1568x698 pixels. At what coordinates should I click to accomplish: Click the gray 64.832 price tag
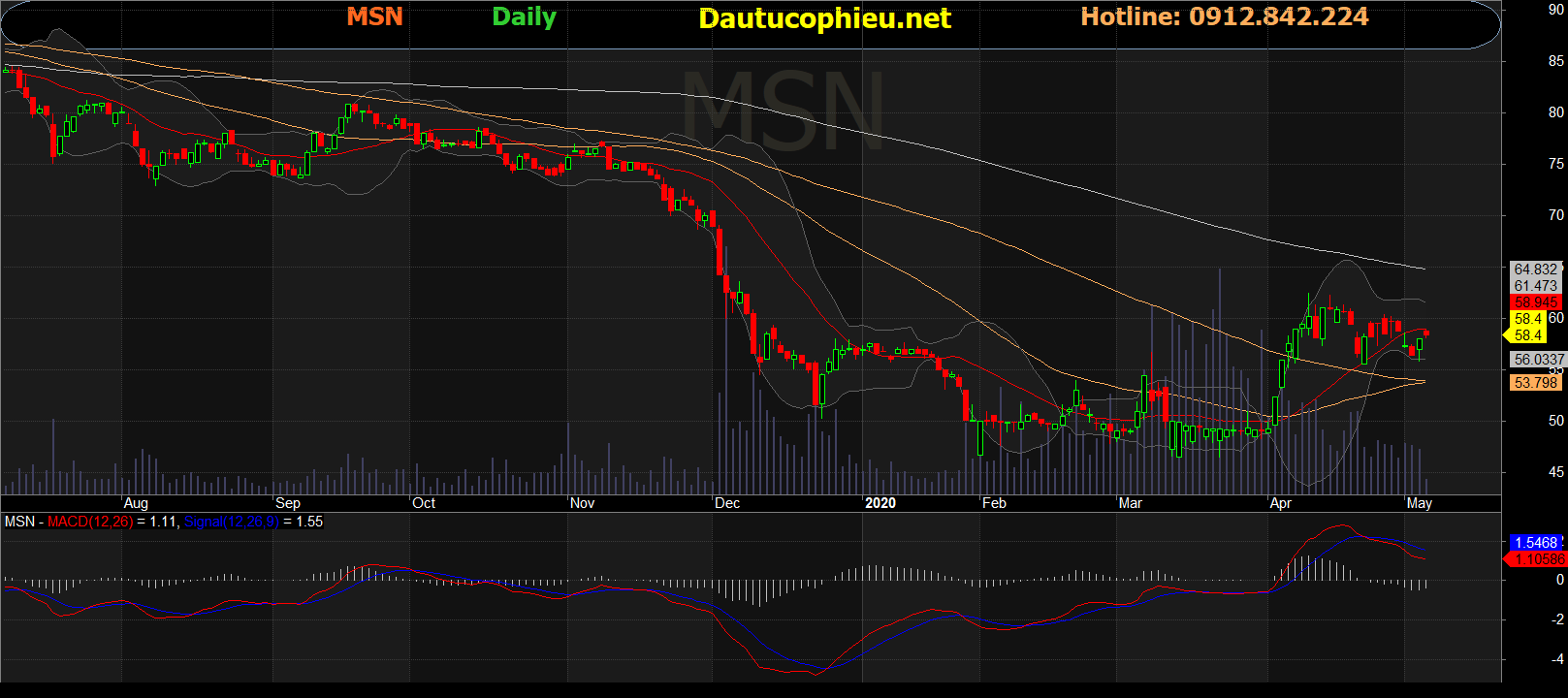[x=1535, y=270]
